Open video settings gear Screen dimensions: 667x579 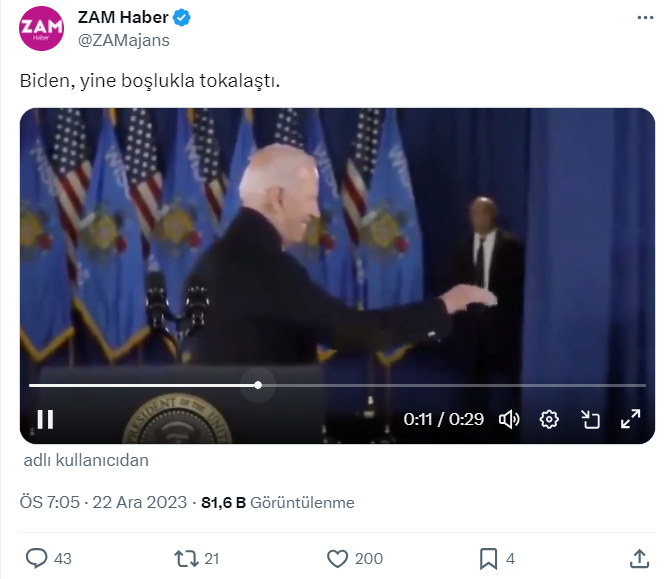point(549,419)
